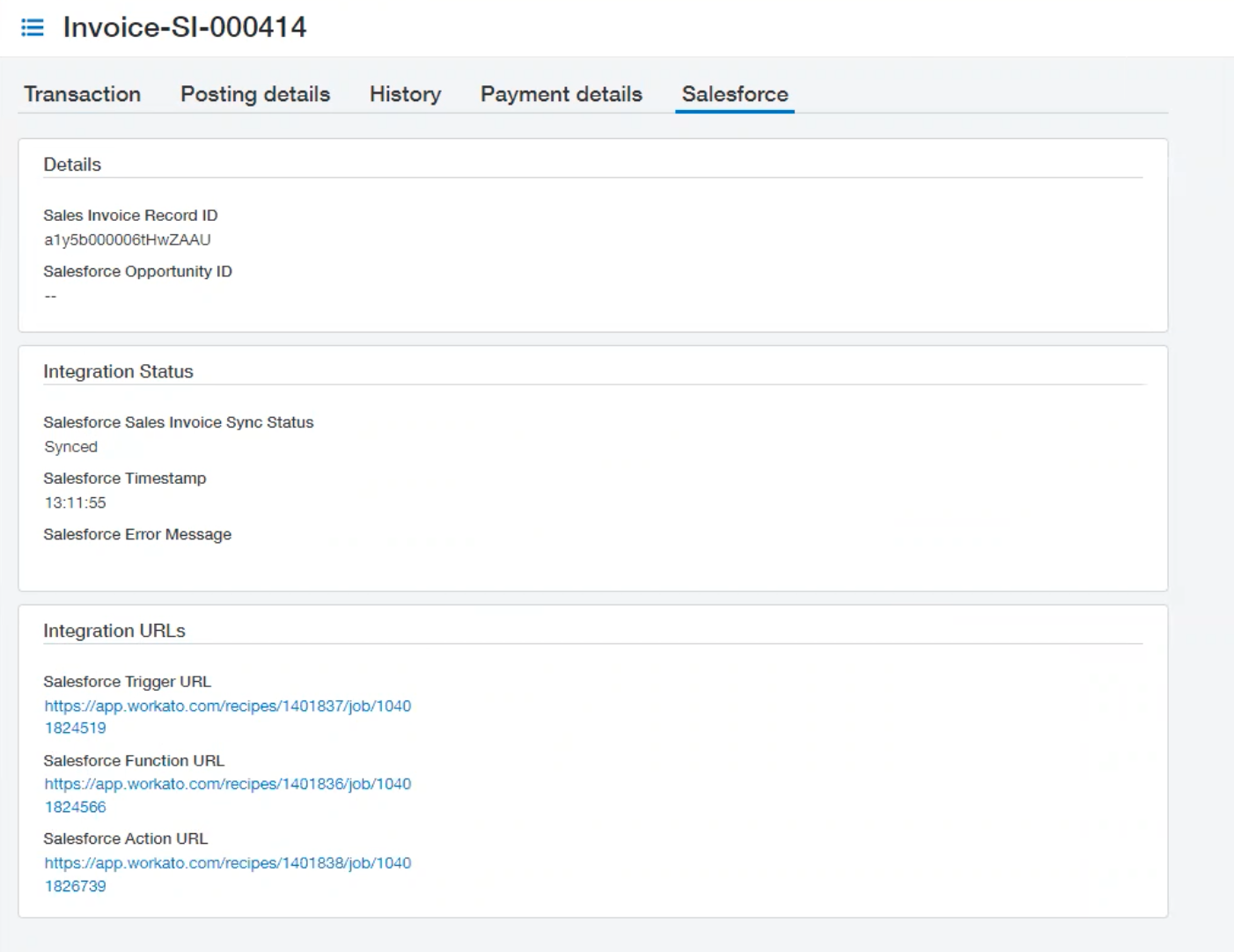This screenshot has width=1234, height=952.
Task: Click the Salesforce Sales Invoice Sync Status label
Action: tap(179, 422)
